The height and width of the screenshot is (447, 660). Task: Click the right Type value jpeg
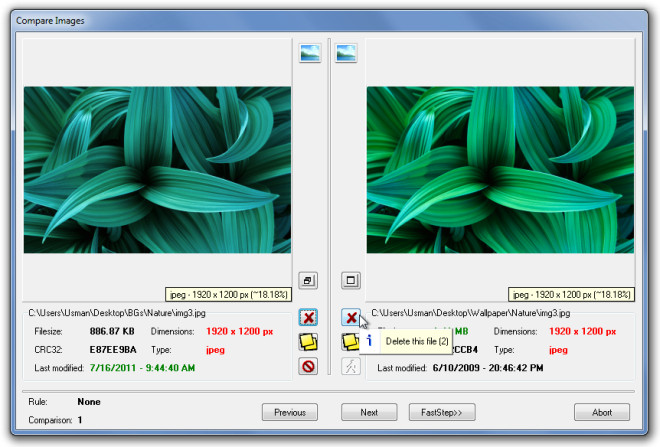[558, 350]
